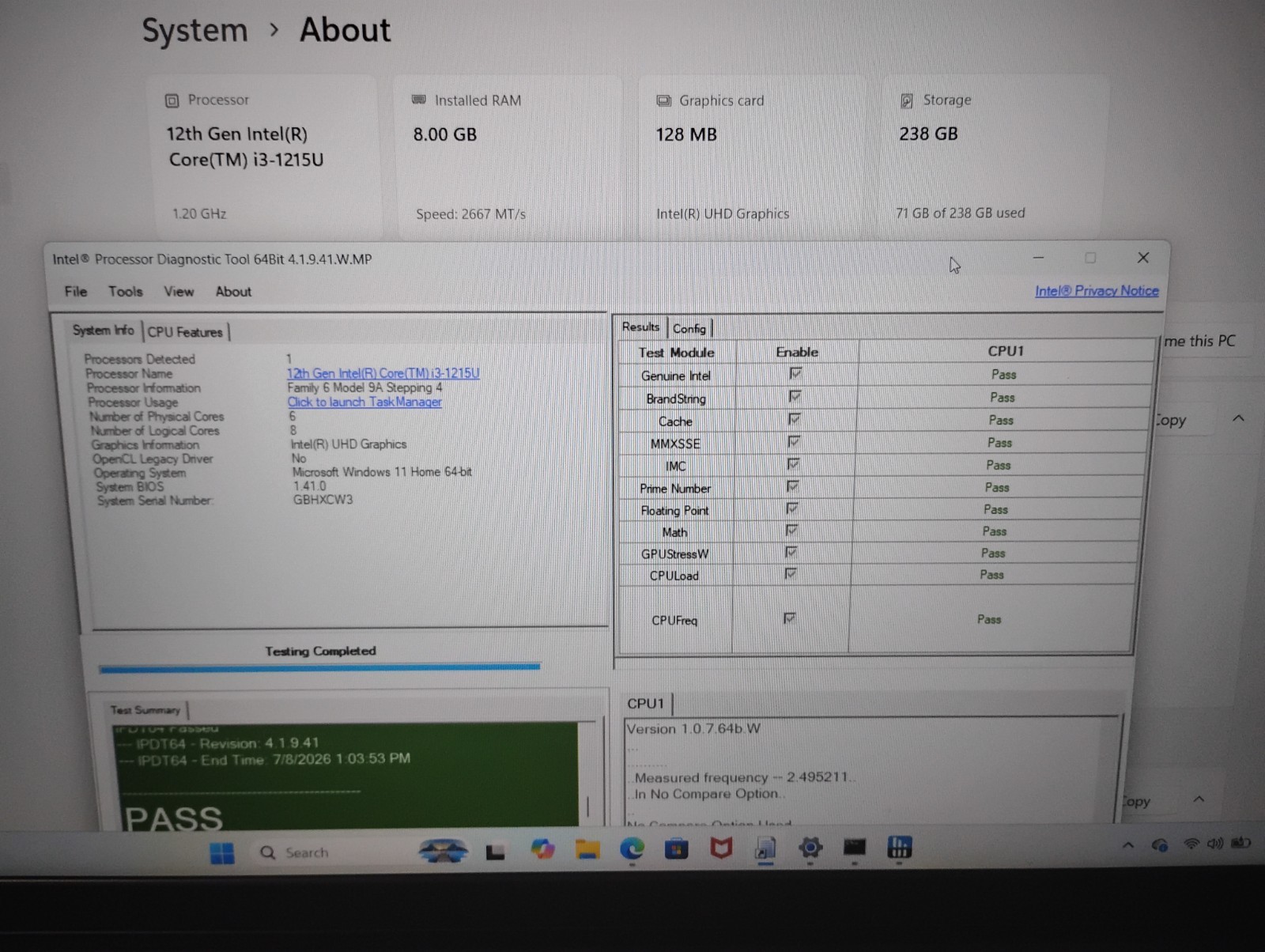This screenshot has height=952, width=1265.
Task: Click the CPU1 column header
Action: (x=1006, y=351)
